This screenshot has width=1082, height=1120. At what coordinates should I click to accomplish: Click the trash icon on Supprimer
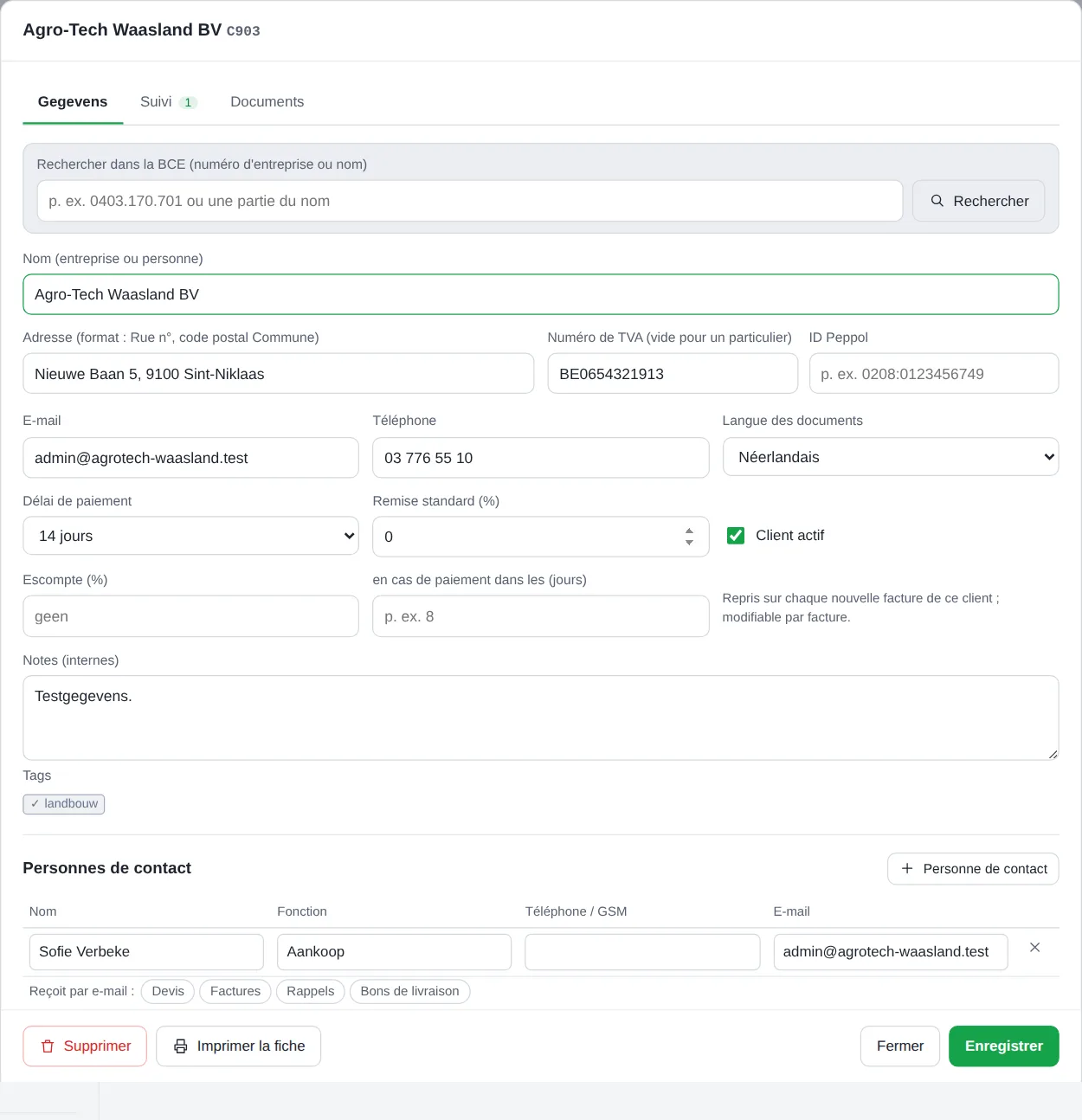pos(48,1046)
